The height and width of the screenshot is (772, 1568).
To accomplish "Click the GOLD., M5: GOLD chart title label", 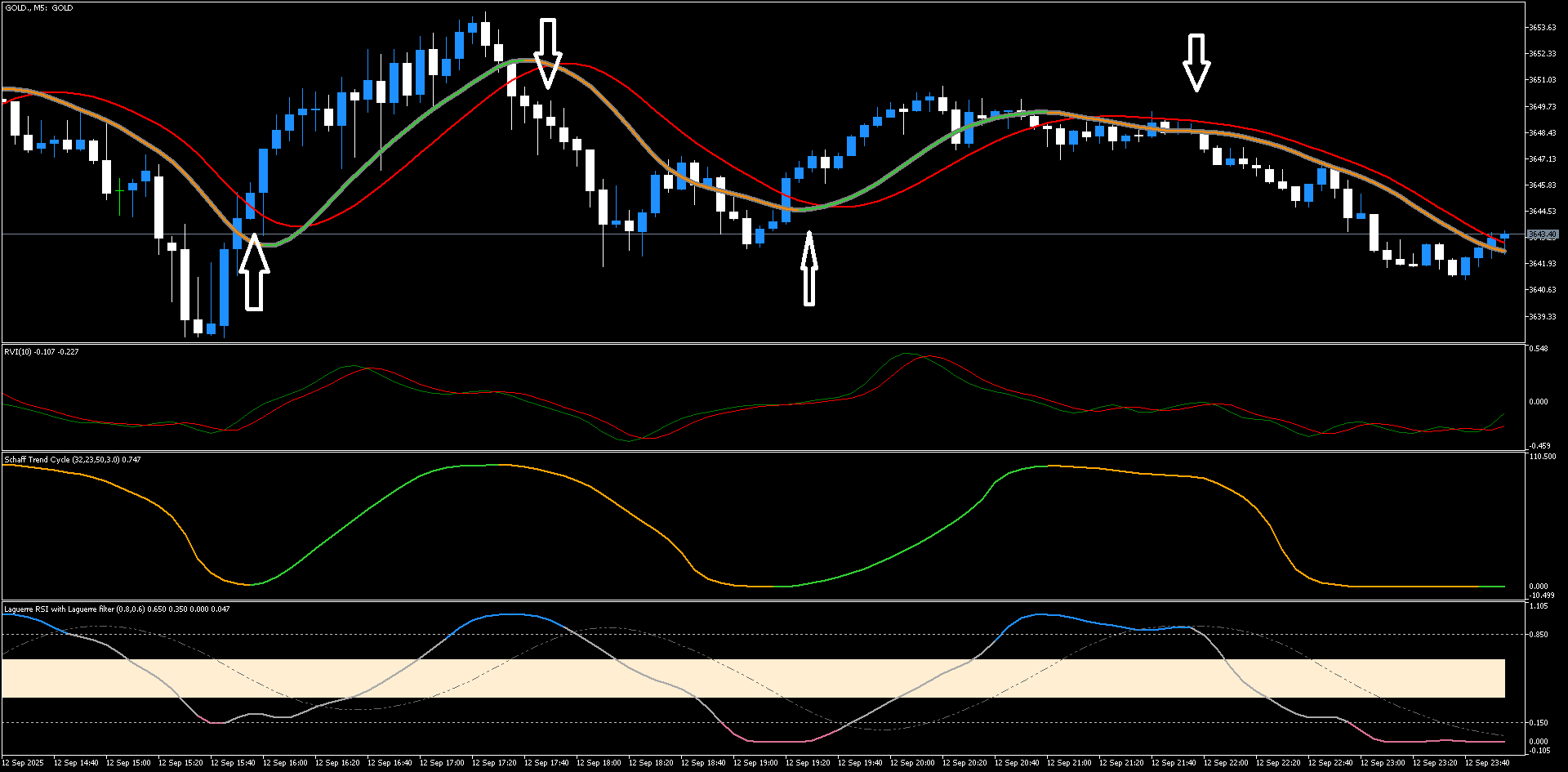I will coord(38,7).
